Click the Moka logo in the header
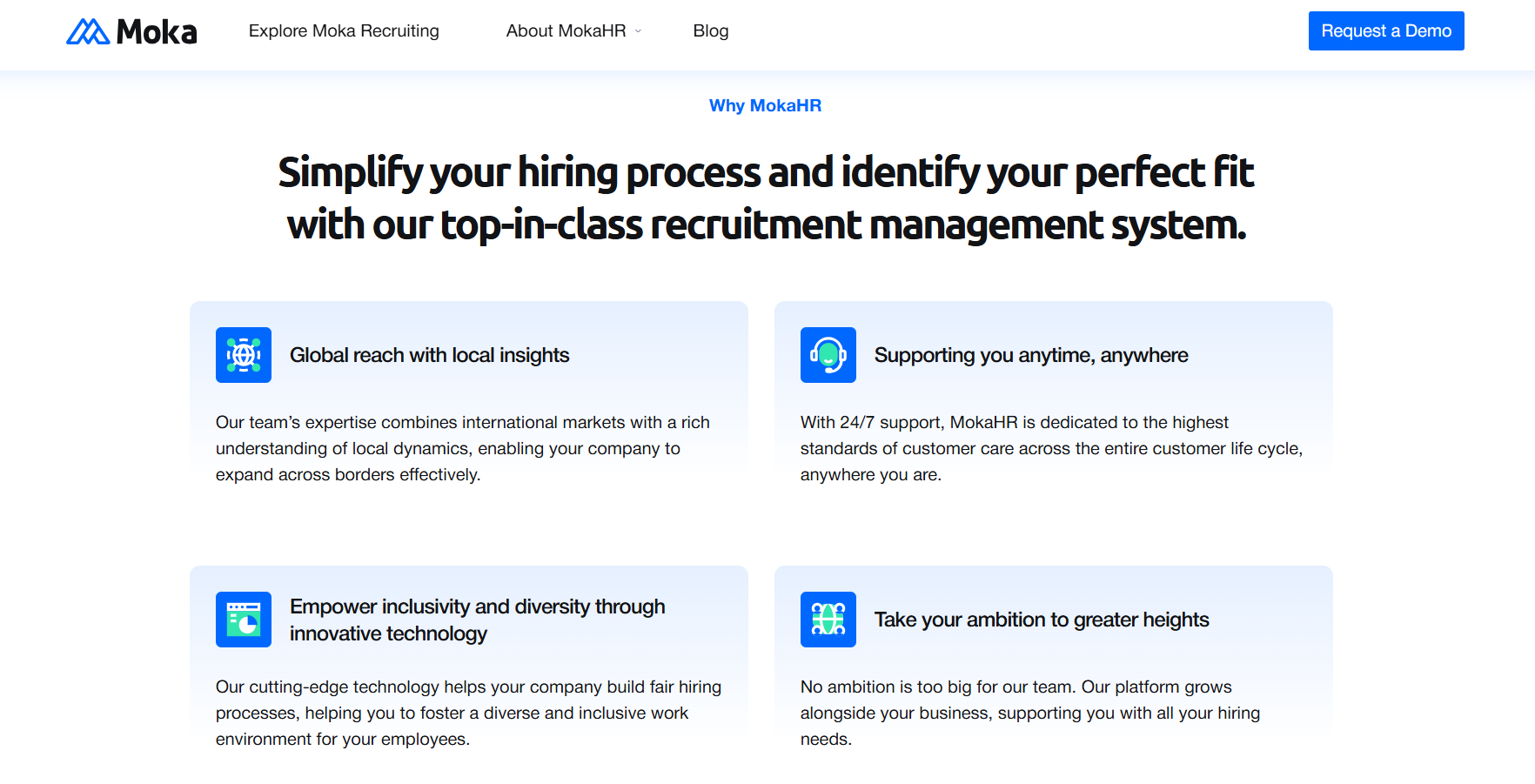Image resolution: width=1535 pixels, height=784 pixels. coord(131,31)
